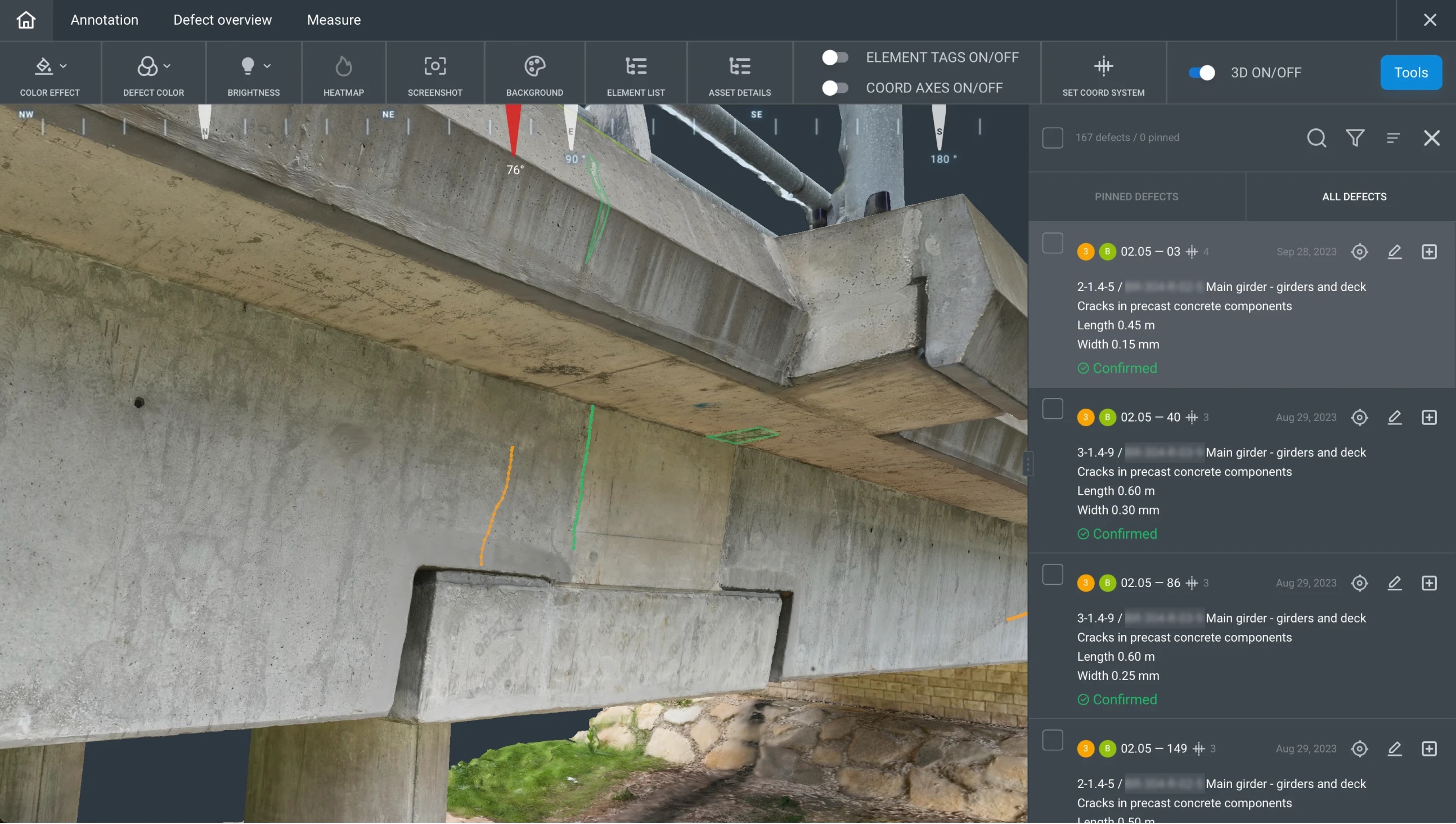Viewport: 1456px width, 824px height.
Task: Edit defect 02.05 — 03 with pencil
Action: coord(1394,252)
